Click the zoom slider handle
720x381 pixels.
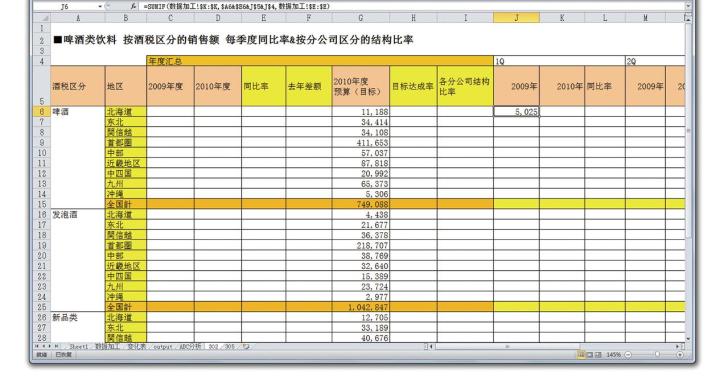click(x=658, y=355)
